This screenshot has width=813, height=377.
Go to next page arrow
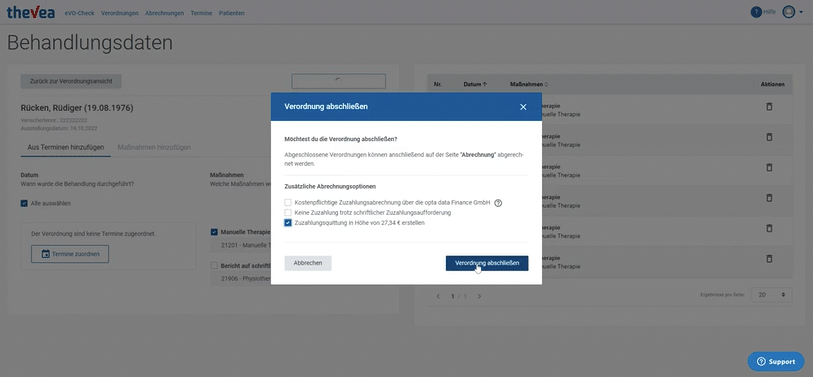[x=479, y=296]
